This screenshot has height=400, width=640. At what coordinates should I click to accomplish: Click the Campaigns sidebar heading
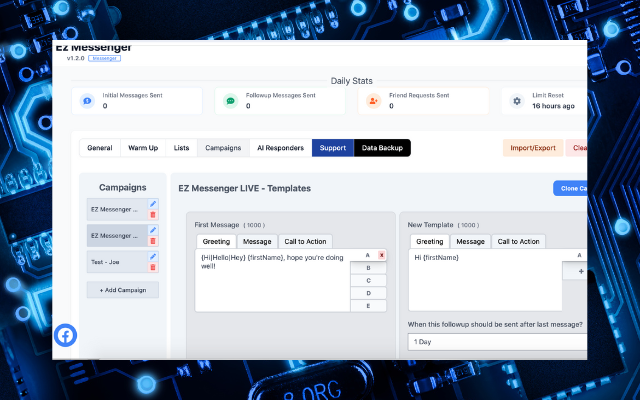pos(122,187)
